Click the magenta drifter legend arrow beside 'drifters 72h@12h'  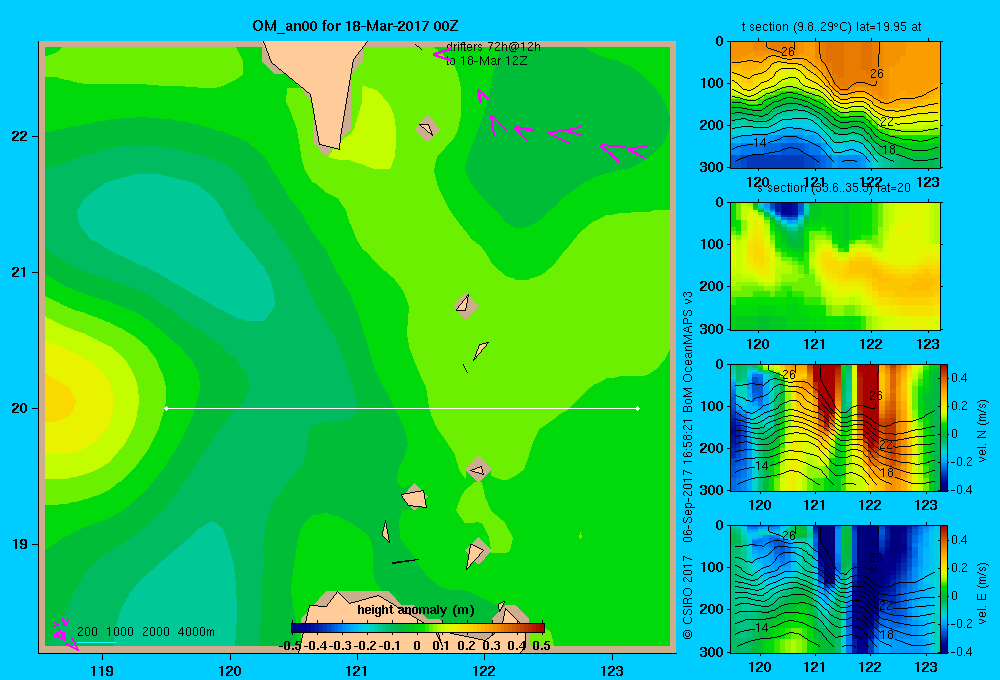click(x=441, y=55)
